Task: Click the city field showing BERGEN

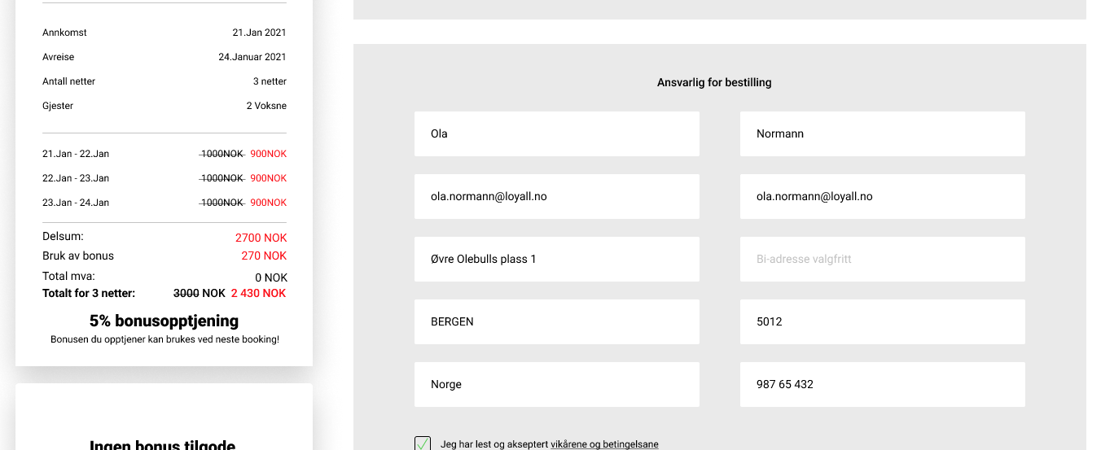Action: pyautogui.click(x=556, y=322)
